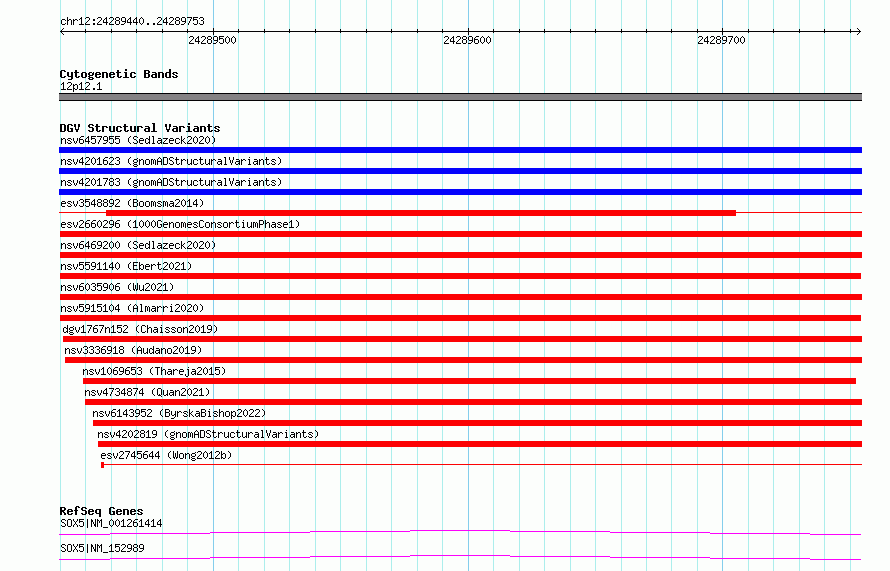Select the blue bar under nsv4201783
Image resolution: width=890 pixels, height=571 pixels.
460,192
